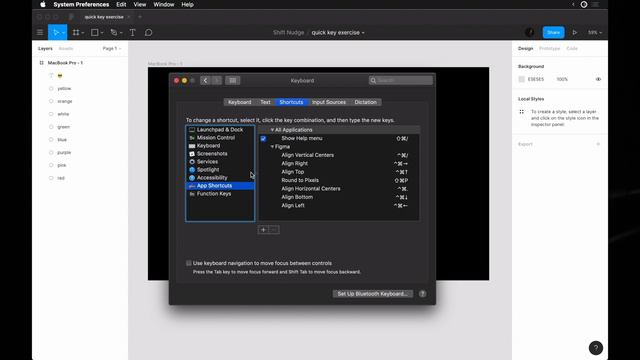The image size is (640, 360).
Task: Click the Figma home icon beside file tab
Action: coord(71,17)
